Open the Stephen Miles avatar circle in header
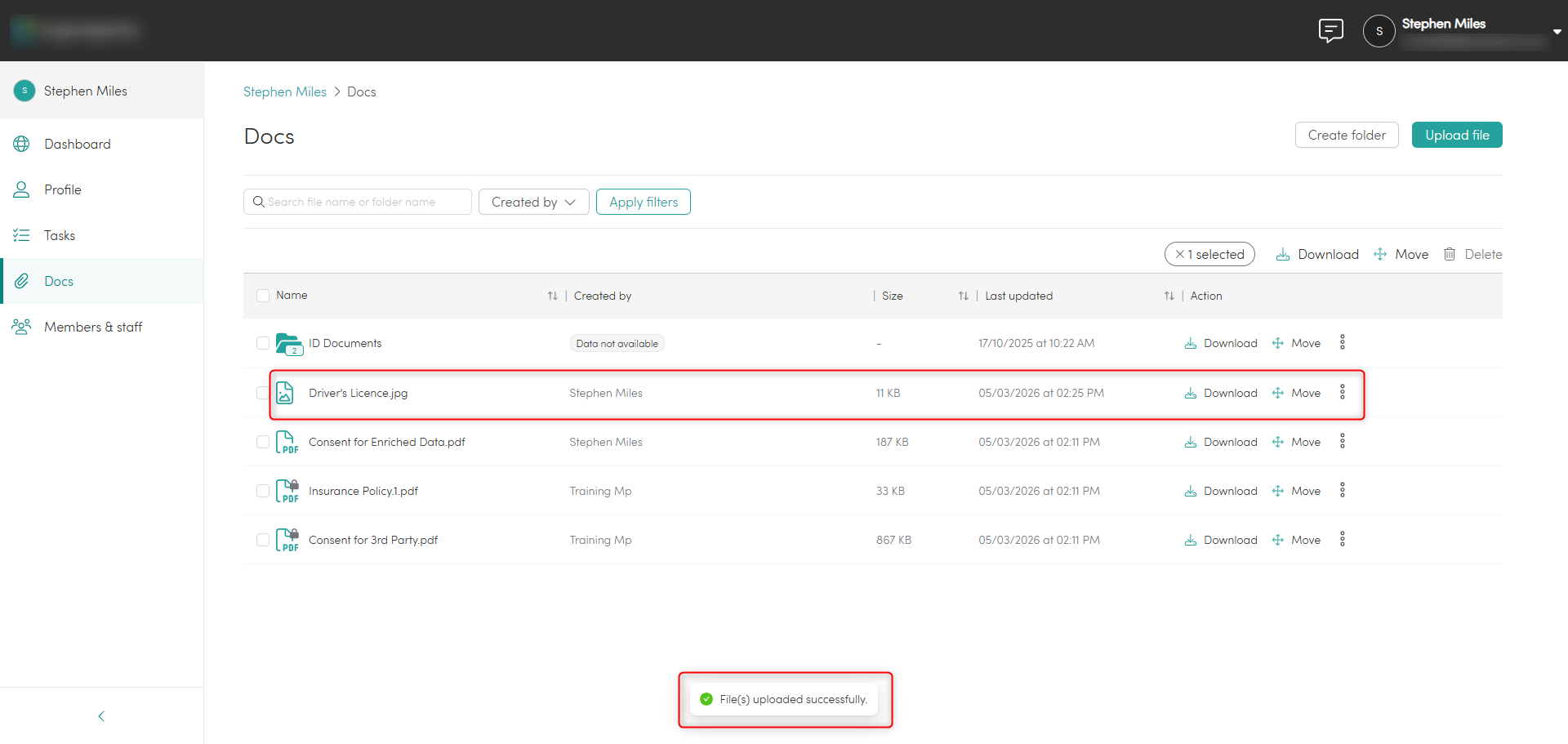 [1379, 31]
